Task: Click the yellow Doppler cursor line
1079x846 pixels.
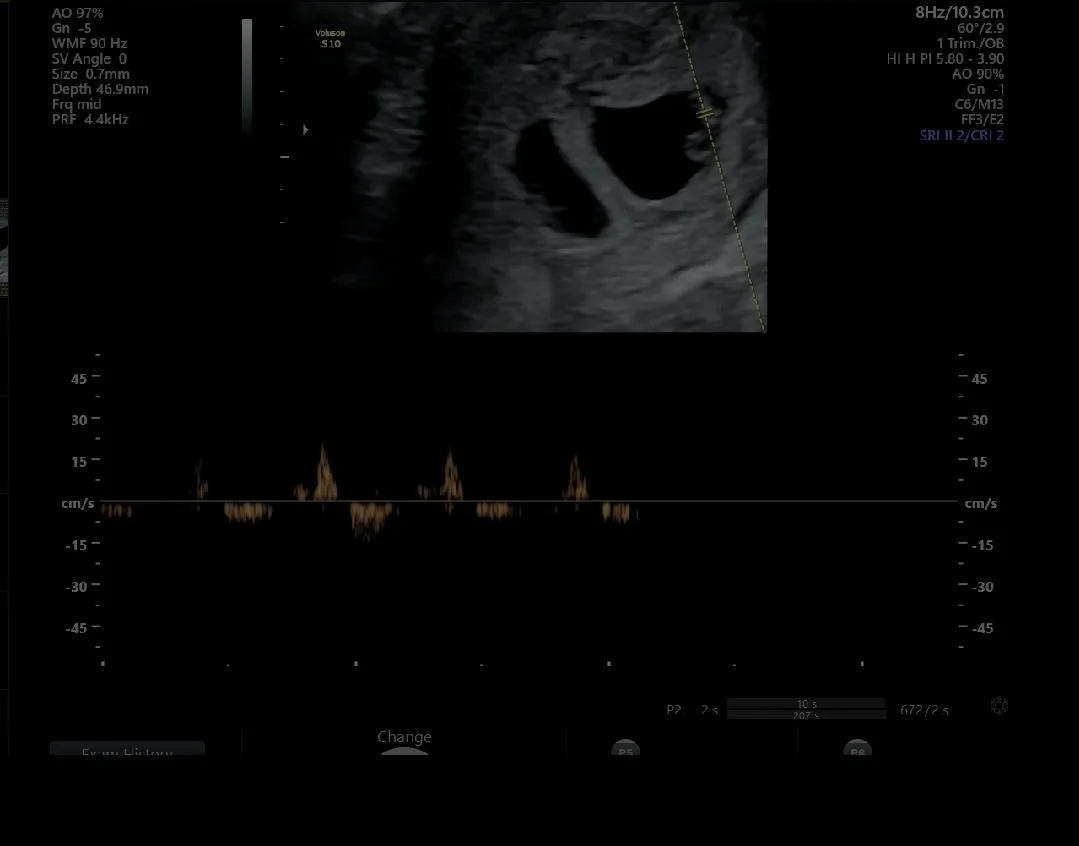Action: (x=720, y=167)
